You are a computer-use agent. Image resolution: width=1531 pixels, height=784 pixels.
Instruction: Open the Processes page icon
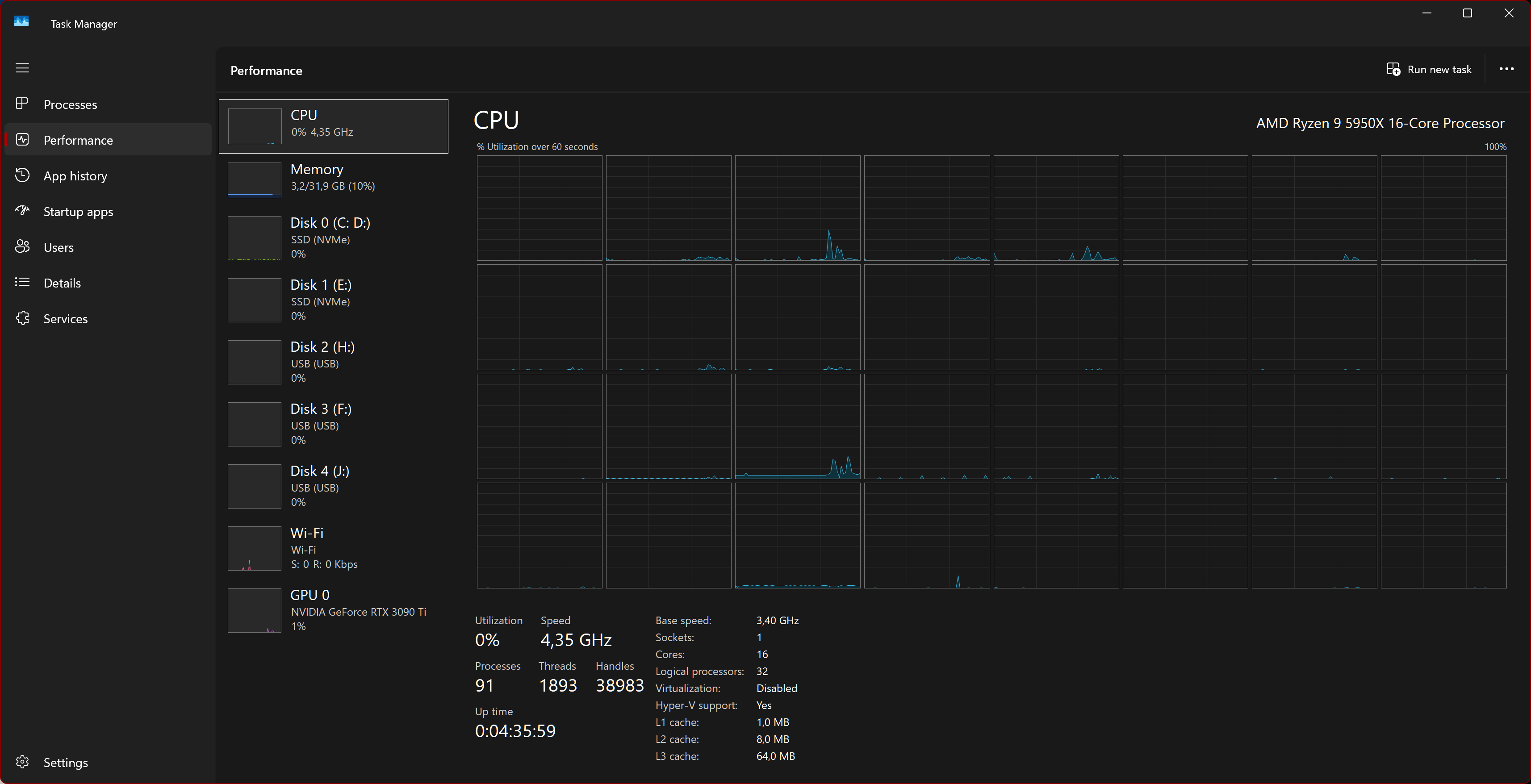pyautogui.click(x=22, y=104)
